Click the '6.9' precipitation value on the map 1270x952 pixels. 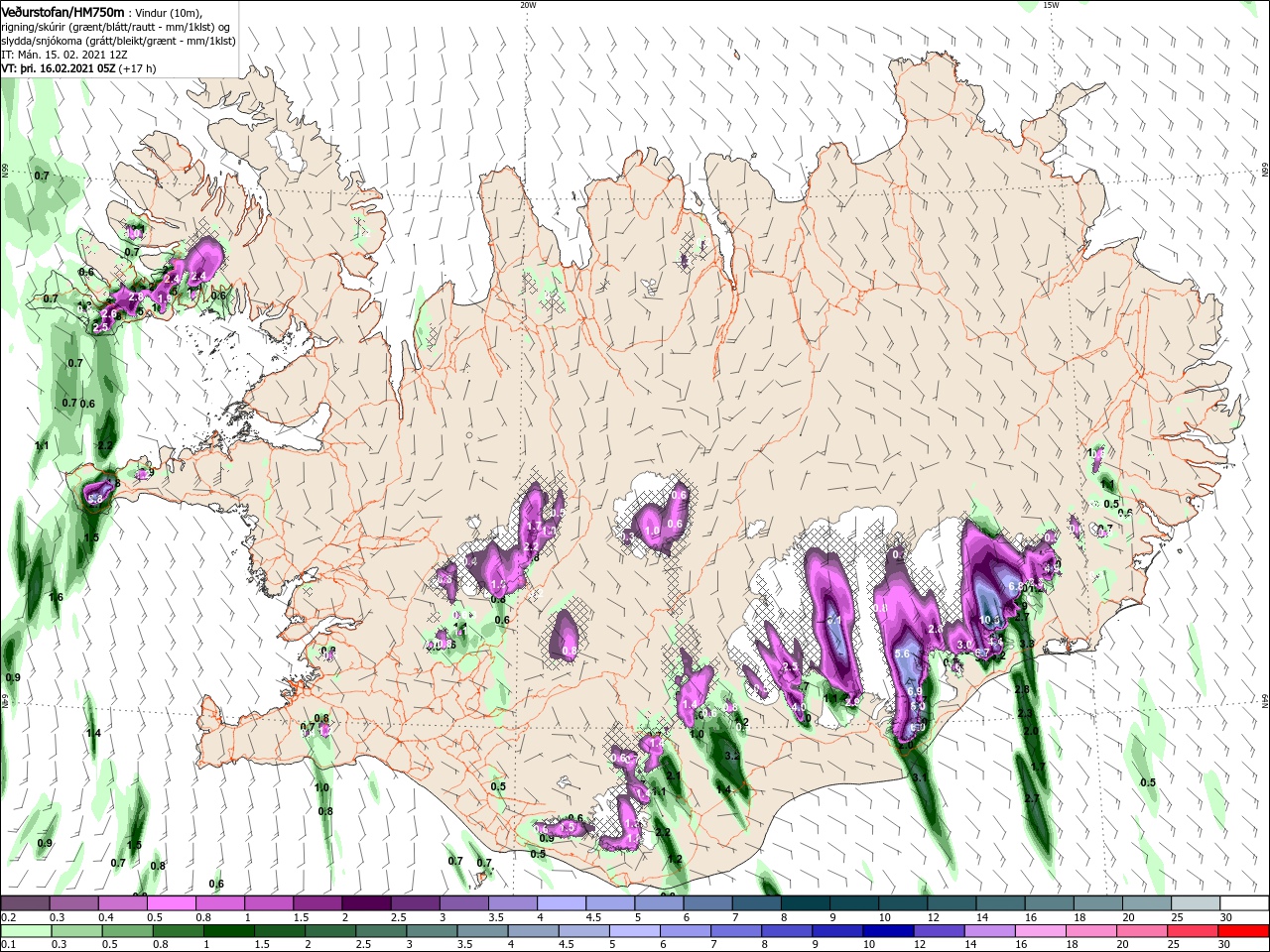click(x=915, y=692)
